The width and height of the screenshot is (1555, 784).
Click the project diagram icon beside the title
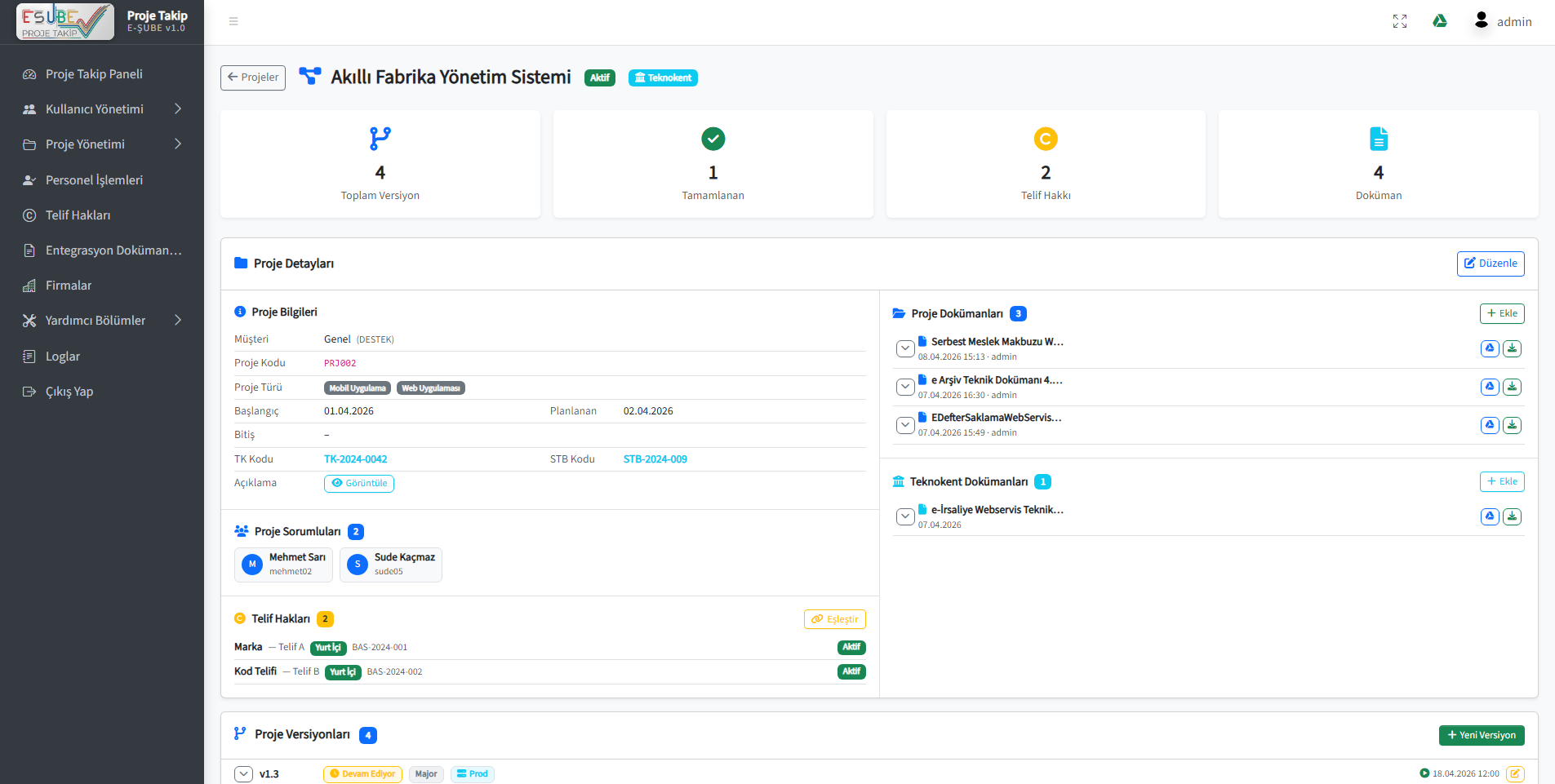coord(310,76)
